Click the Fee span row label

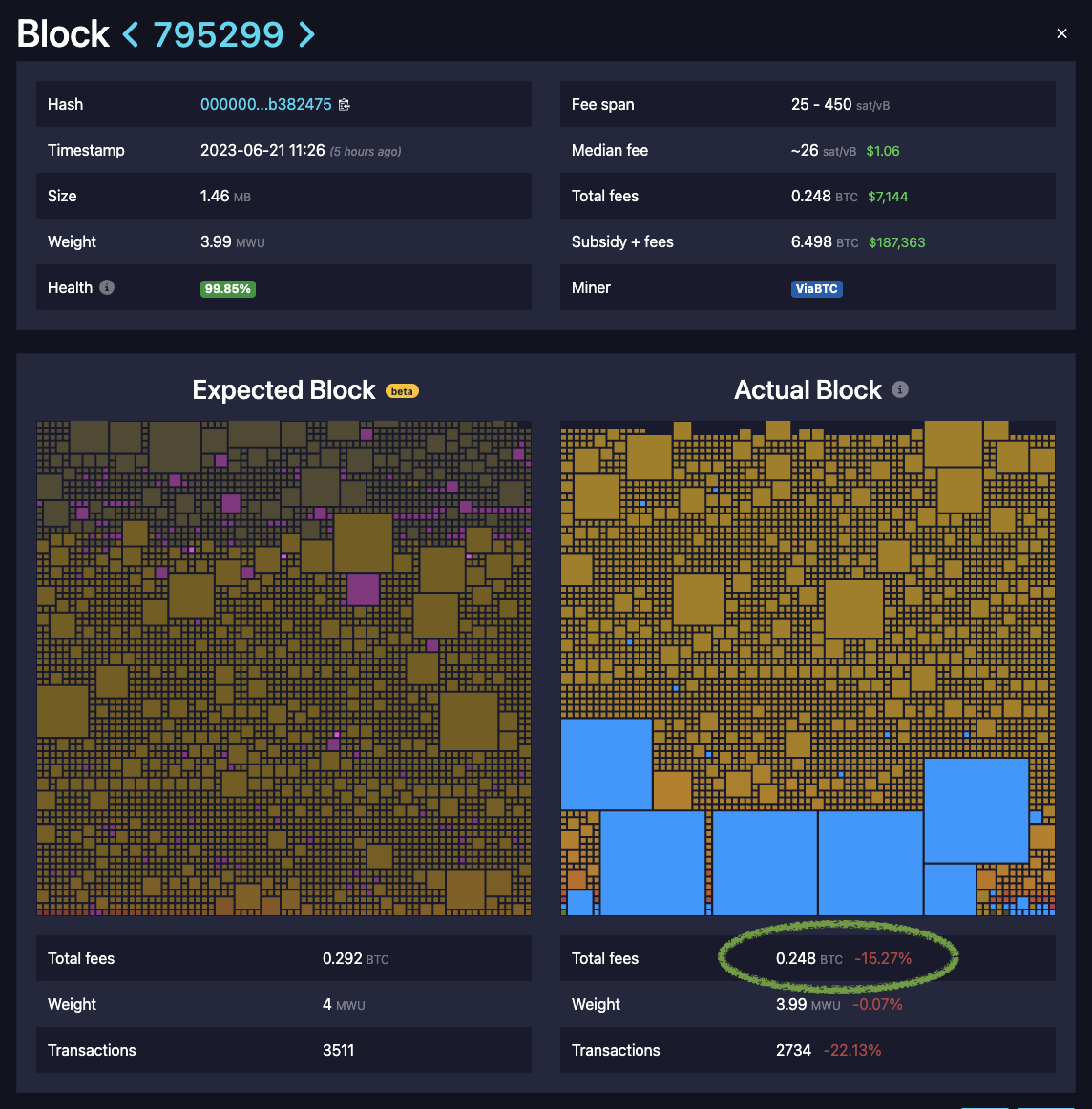602,105
